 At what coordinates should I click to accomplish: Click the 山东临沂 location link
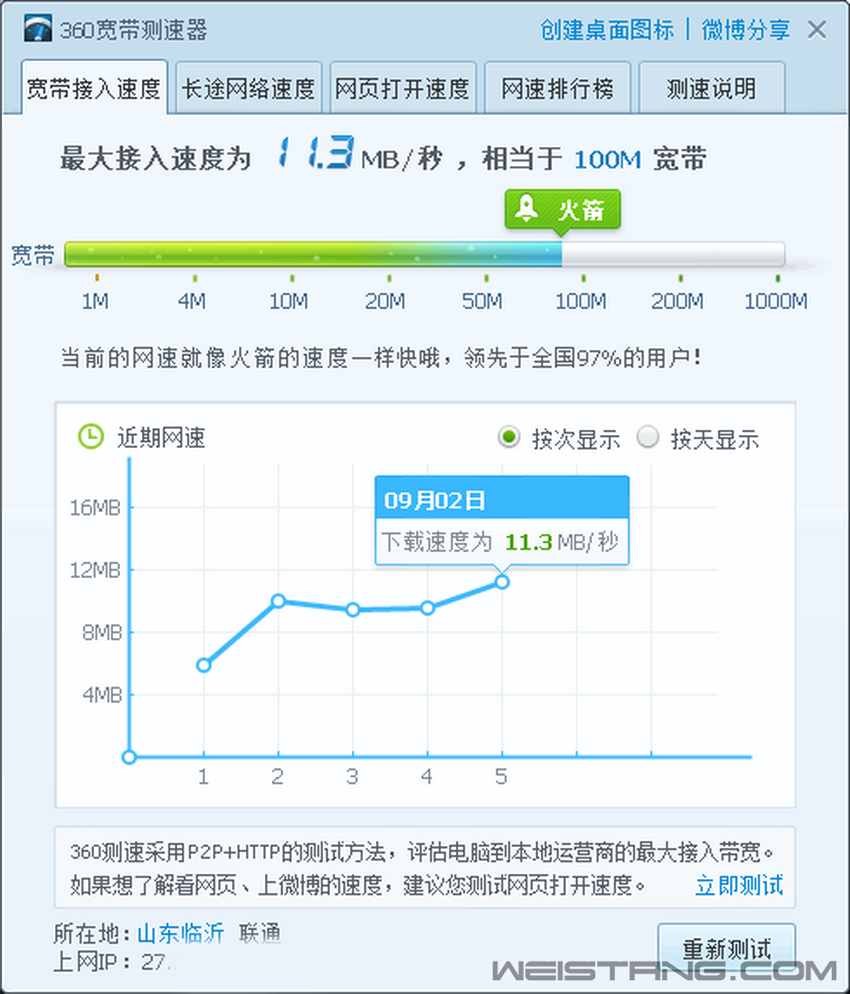click(180, 934)
